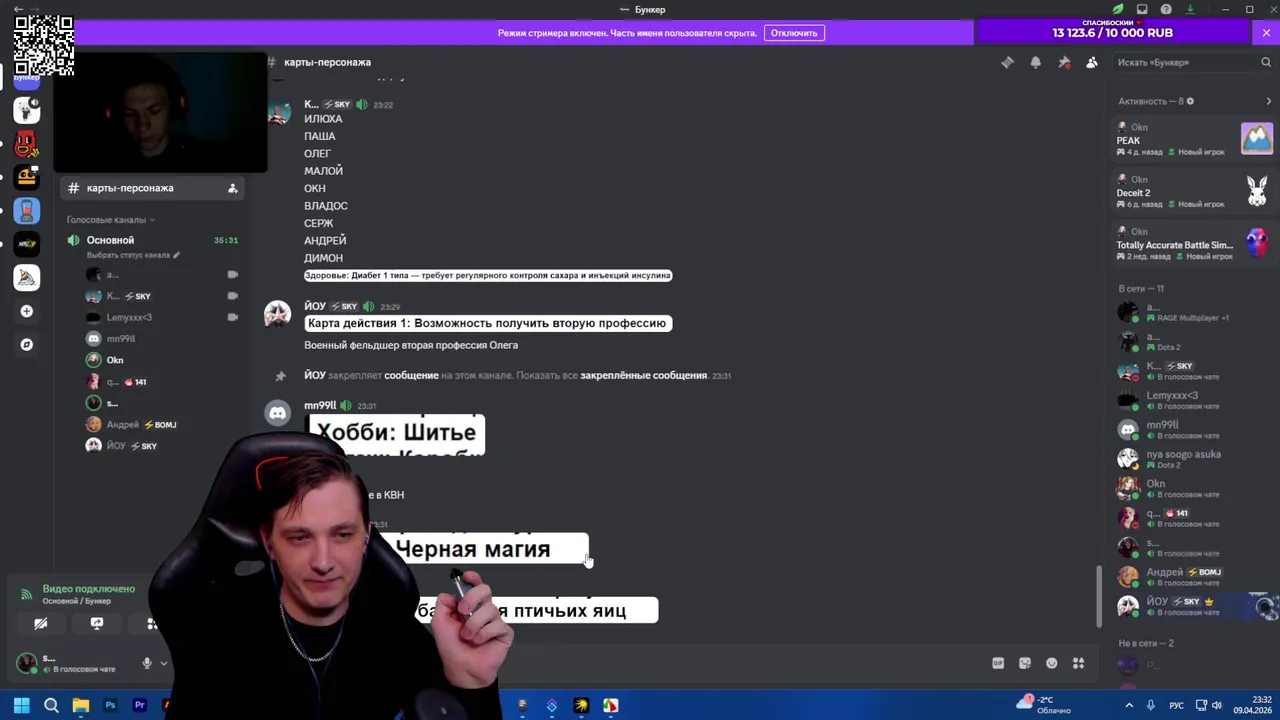Open microphone options dropdown arrow
Viewport: 1280px width, 720px height.
point(164,663)
